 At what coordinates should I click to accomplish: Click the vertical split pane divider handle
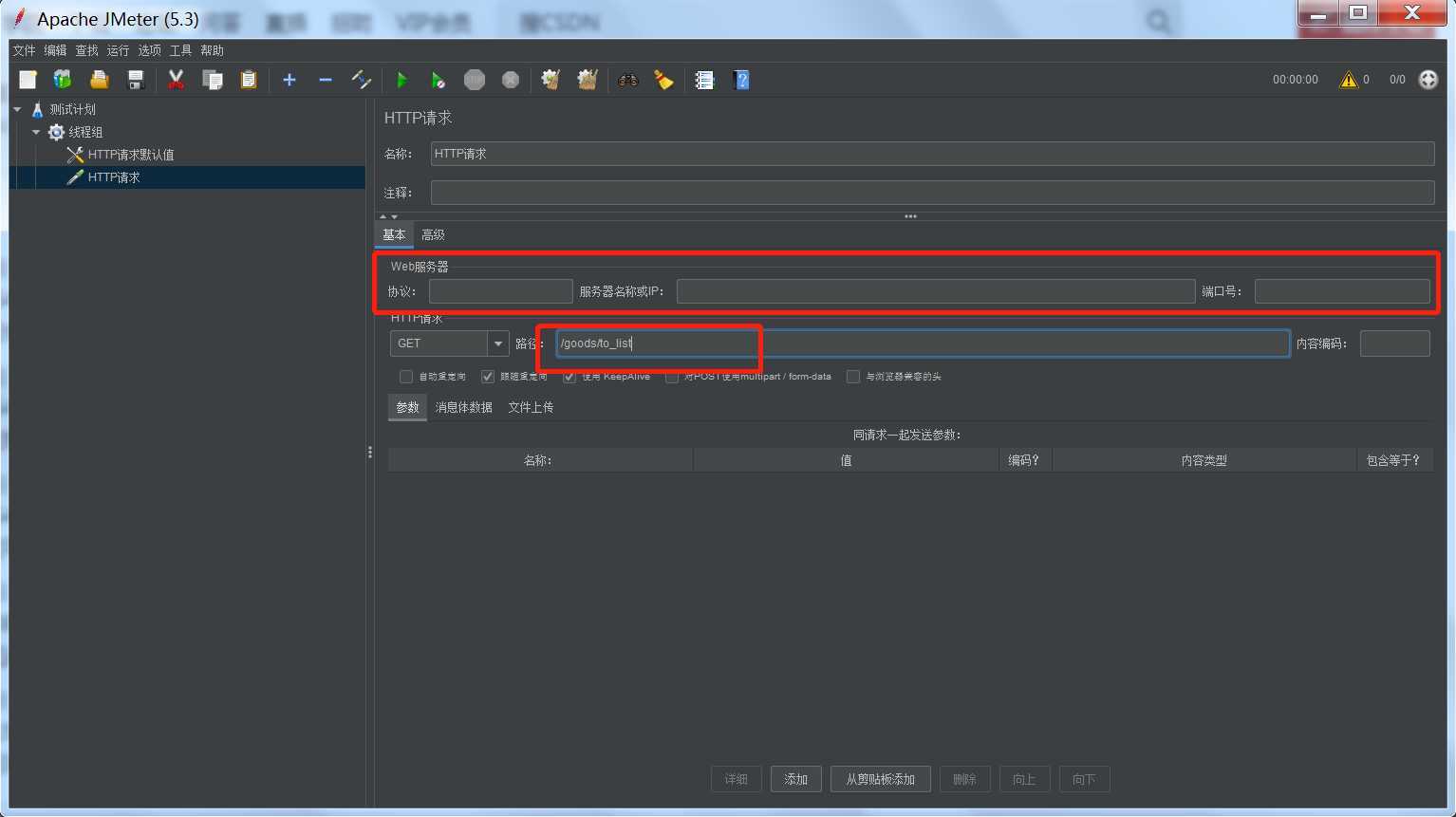[x=370, y=453]
